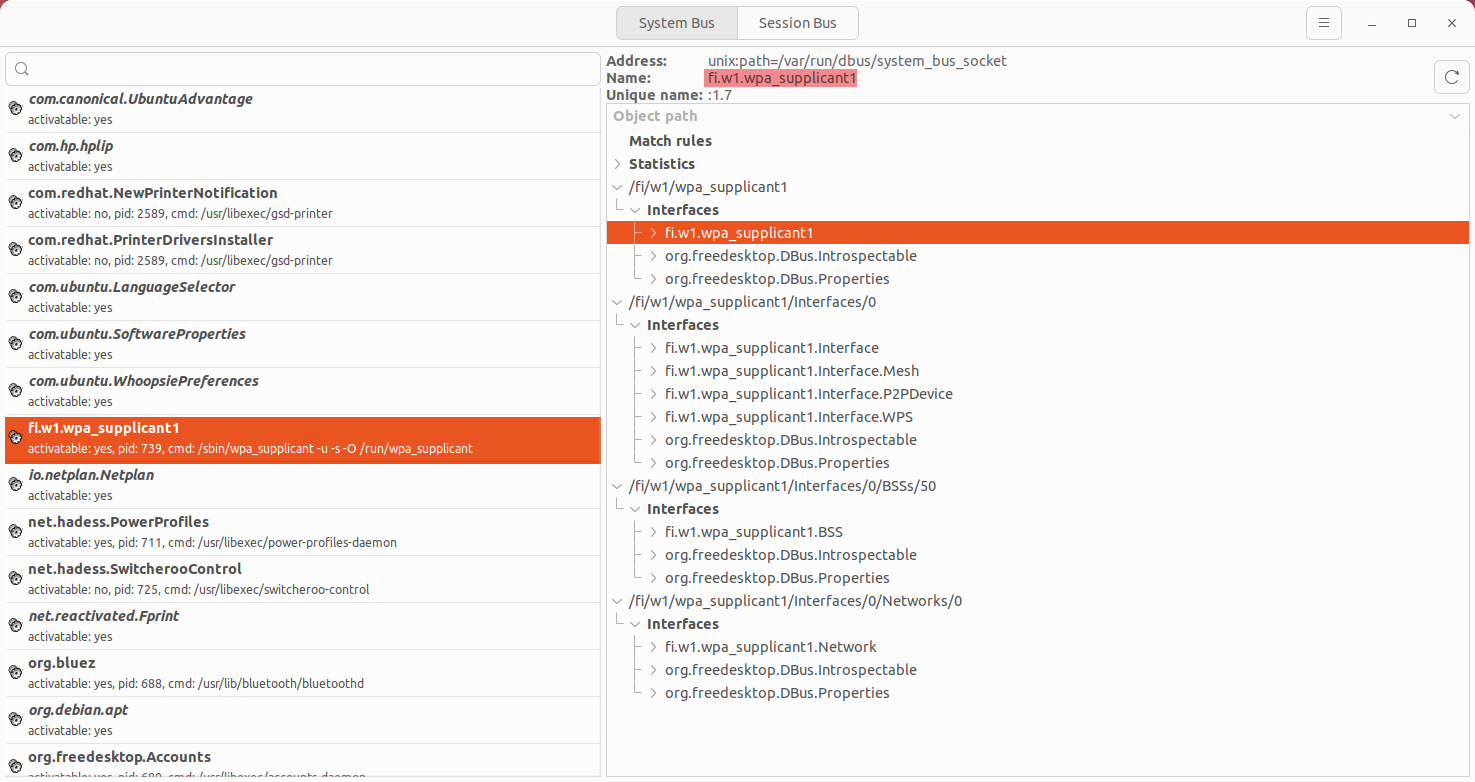This screenshot has width=1475, height=782.
Task: Click the gear icon in the selected wpa_supplicant list row
Action: point(16,437)
